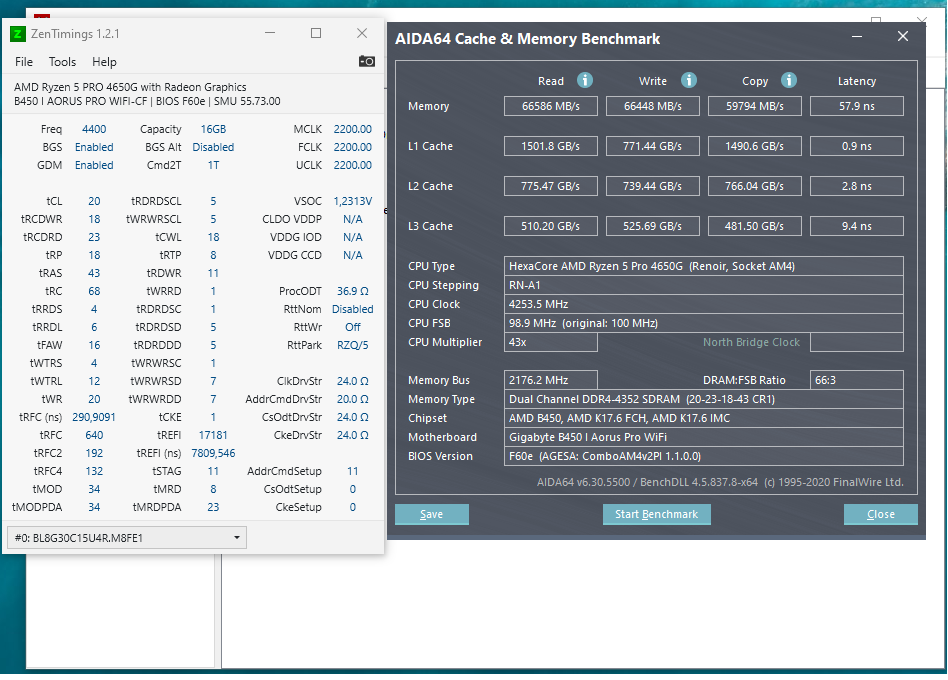The image size is (948, 680).
Task: Click Chipset field AMD B450
Action: (x=704, y=418)
